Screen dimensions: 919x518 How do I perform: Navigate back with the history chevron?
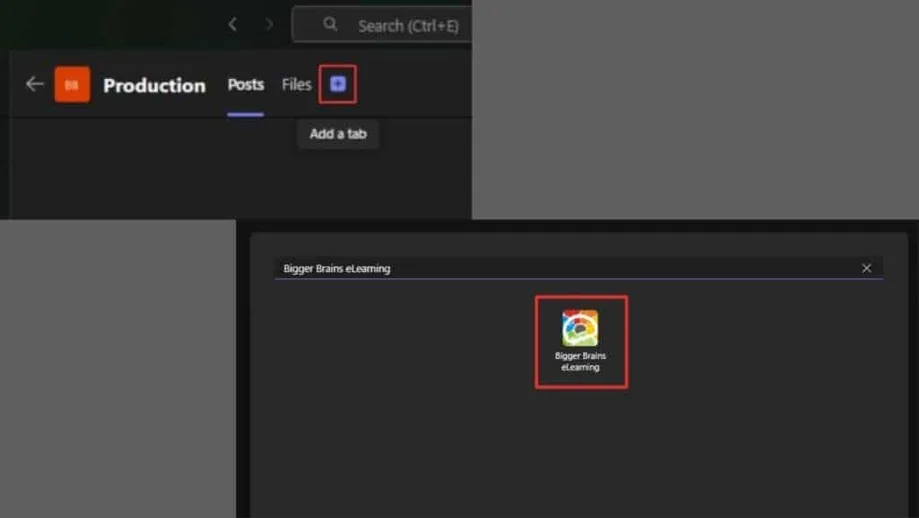click(233, 25)
